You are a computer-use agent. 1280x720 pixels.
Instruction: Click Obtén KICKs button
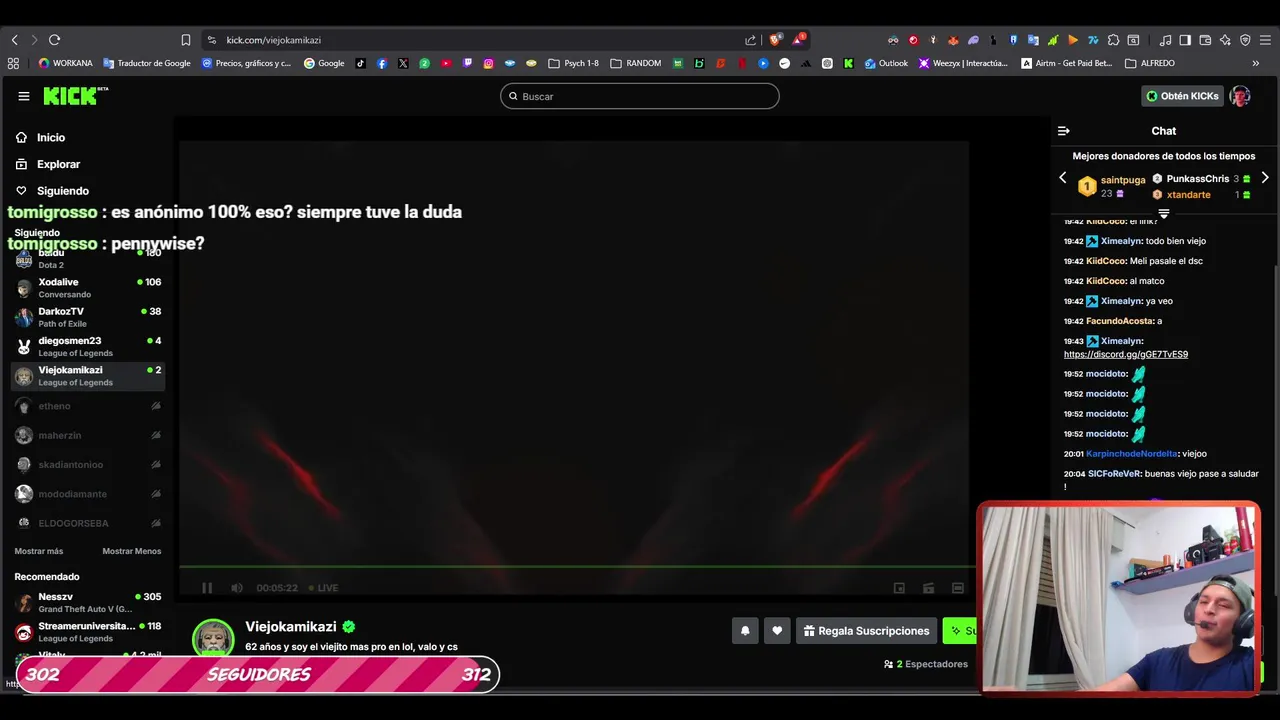[1182, 96]
